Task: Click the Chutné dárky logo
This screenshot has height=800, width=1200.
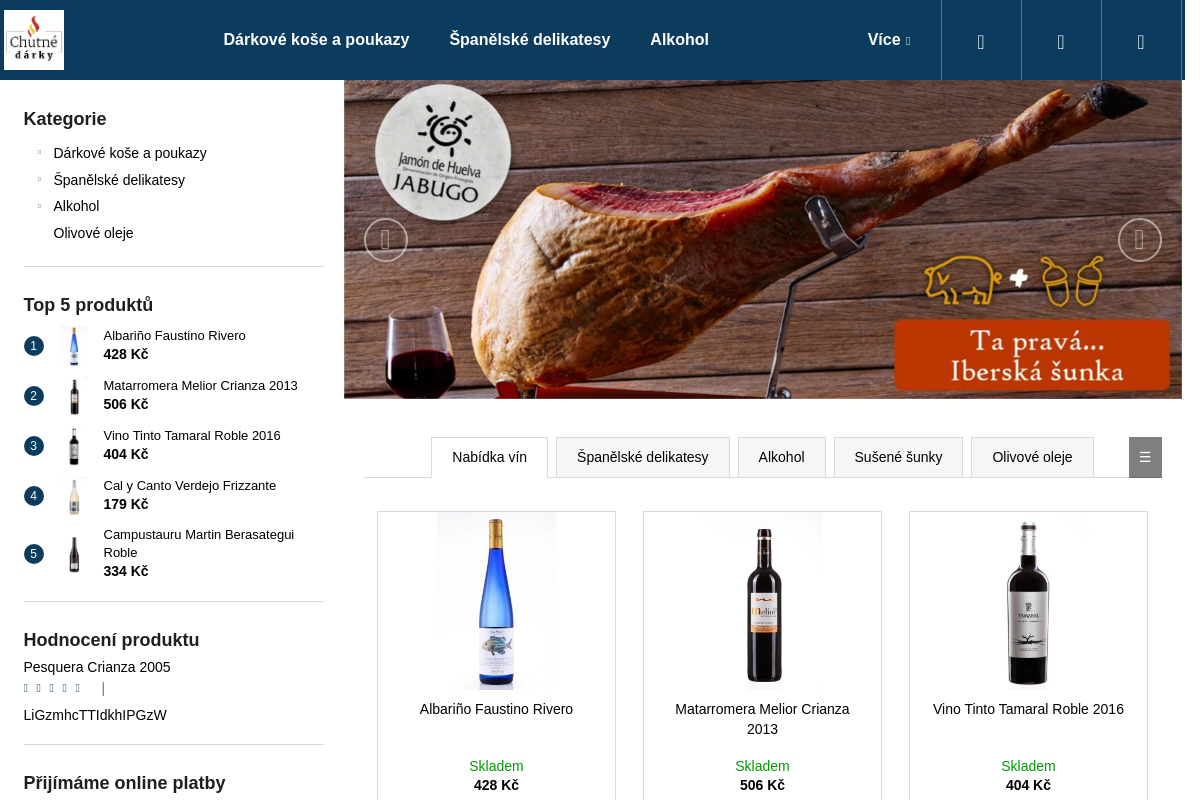Action: (x=34, y=40)
